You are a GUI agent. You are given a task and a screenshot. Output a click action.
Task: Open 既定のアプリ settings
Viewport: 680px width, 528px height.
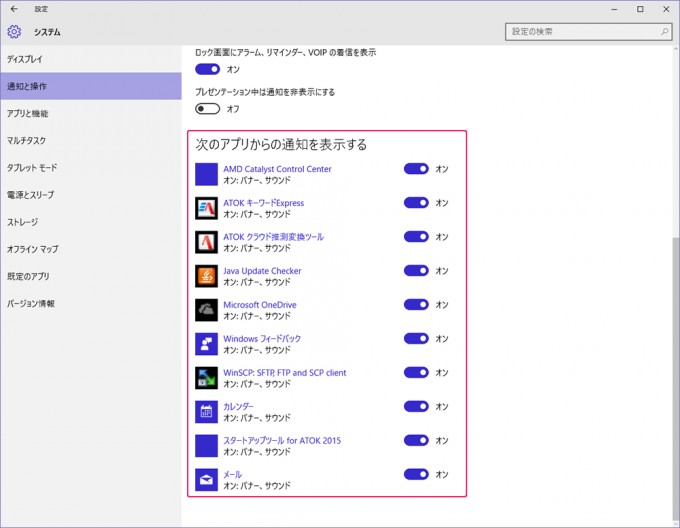(91, 276)
